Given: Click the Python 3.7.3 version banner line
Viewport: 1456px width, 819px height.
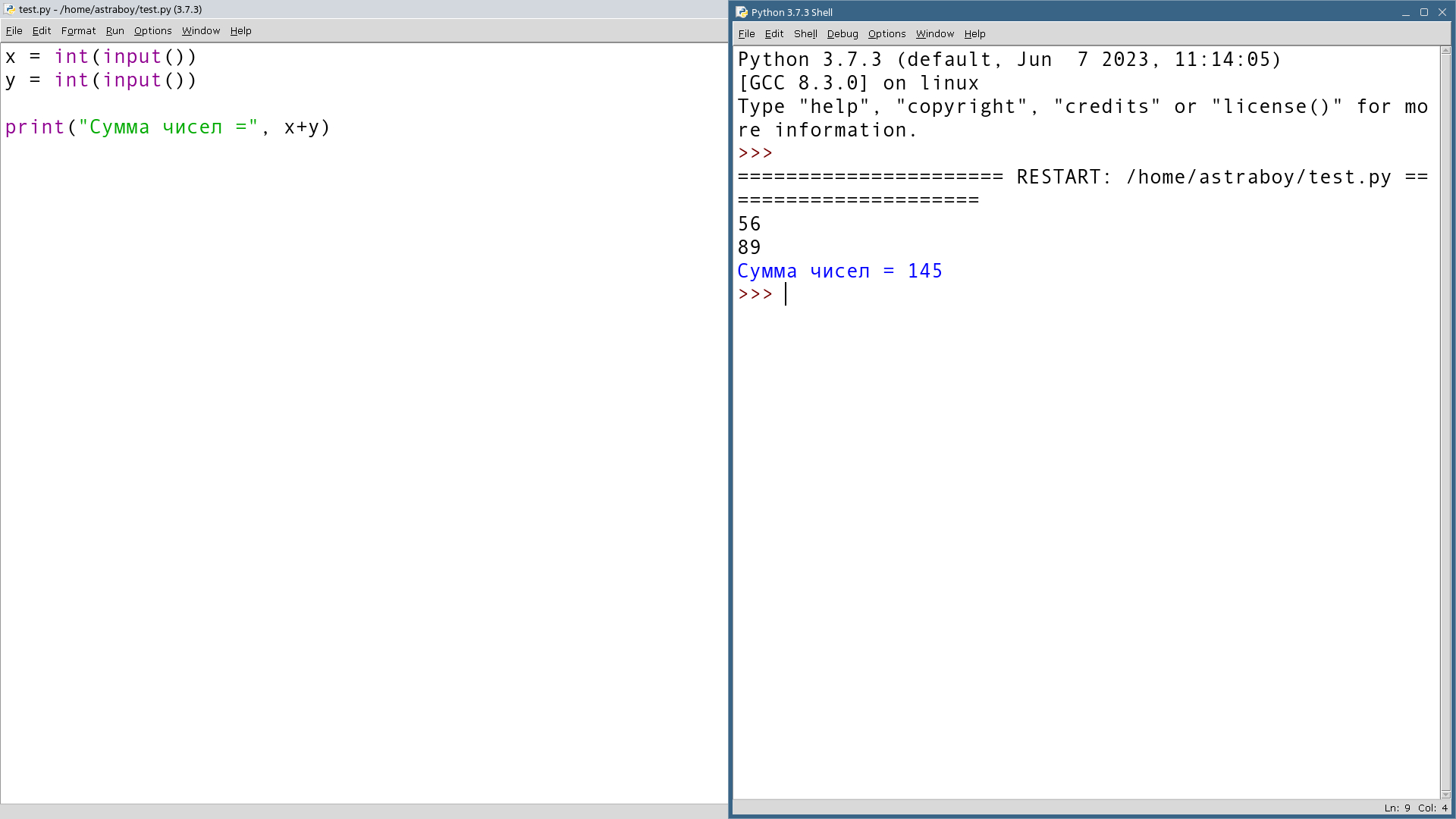Looking at the screenshot, I should click(x=1009, y=60).
